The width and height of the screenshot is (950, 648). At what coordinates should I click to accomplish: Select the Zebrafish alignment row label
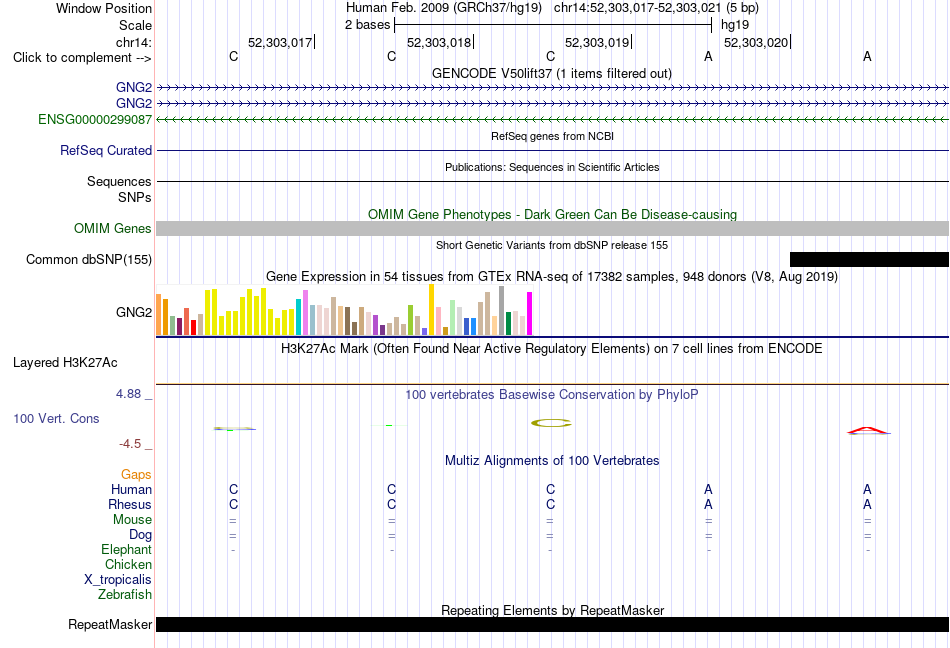[x=125, y=595]
